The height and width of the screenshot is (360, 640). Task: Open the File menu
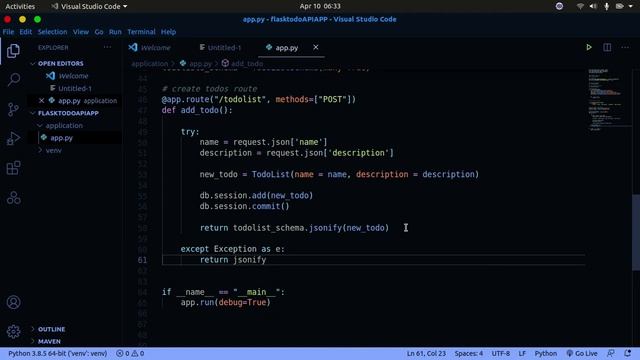pos(8,32)
